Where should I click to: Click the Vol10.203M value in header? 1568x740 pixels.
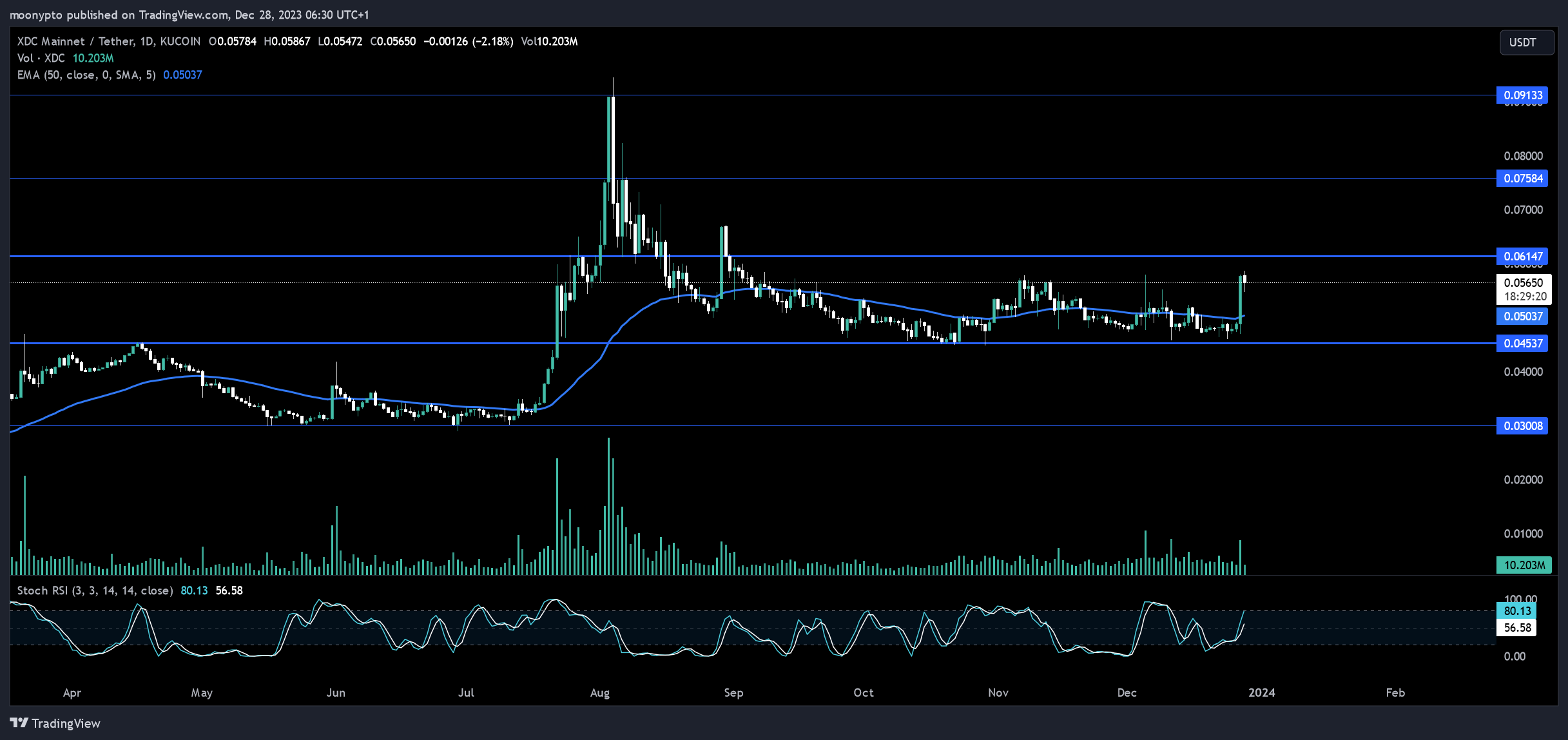pyautogui.click(x=549, y=41)
